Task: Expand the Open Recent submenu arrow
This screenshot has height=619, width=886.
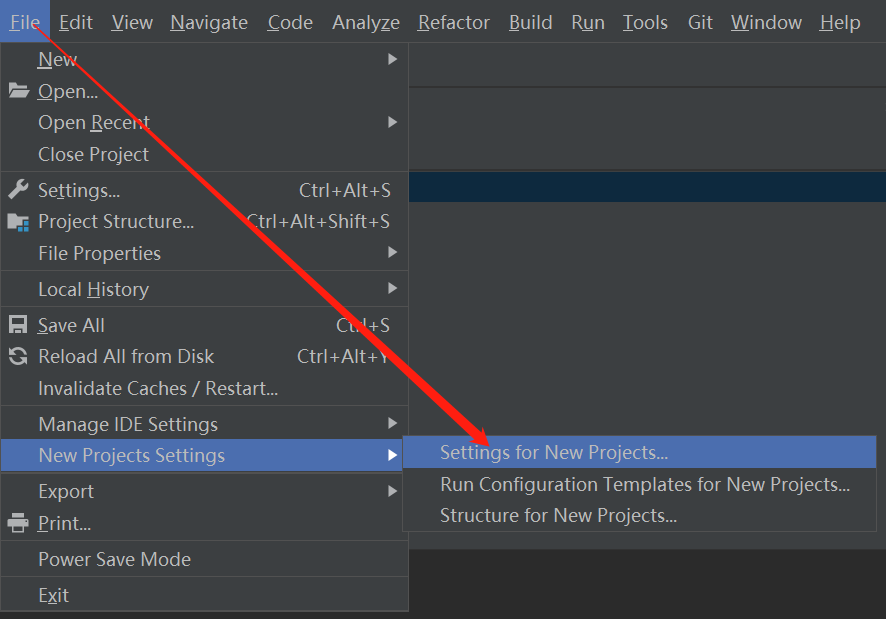Action: point(392,122)
